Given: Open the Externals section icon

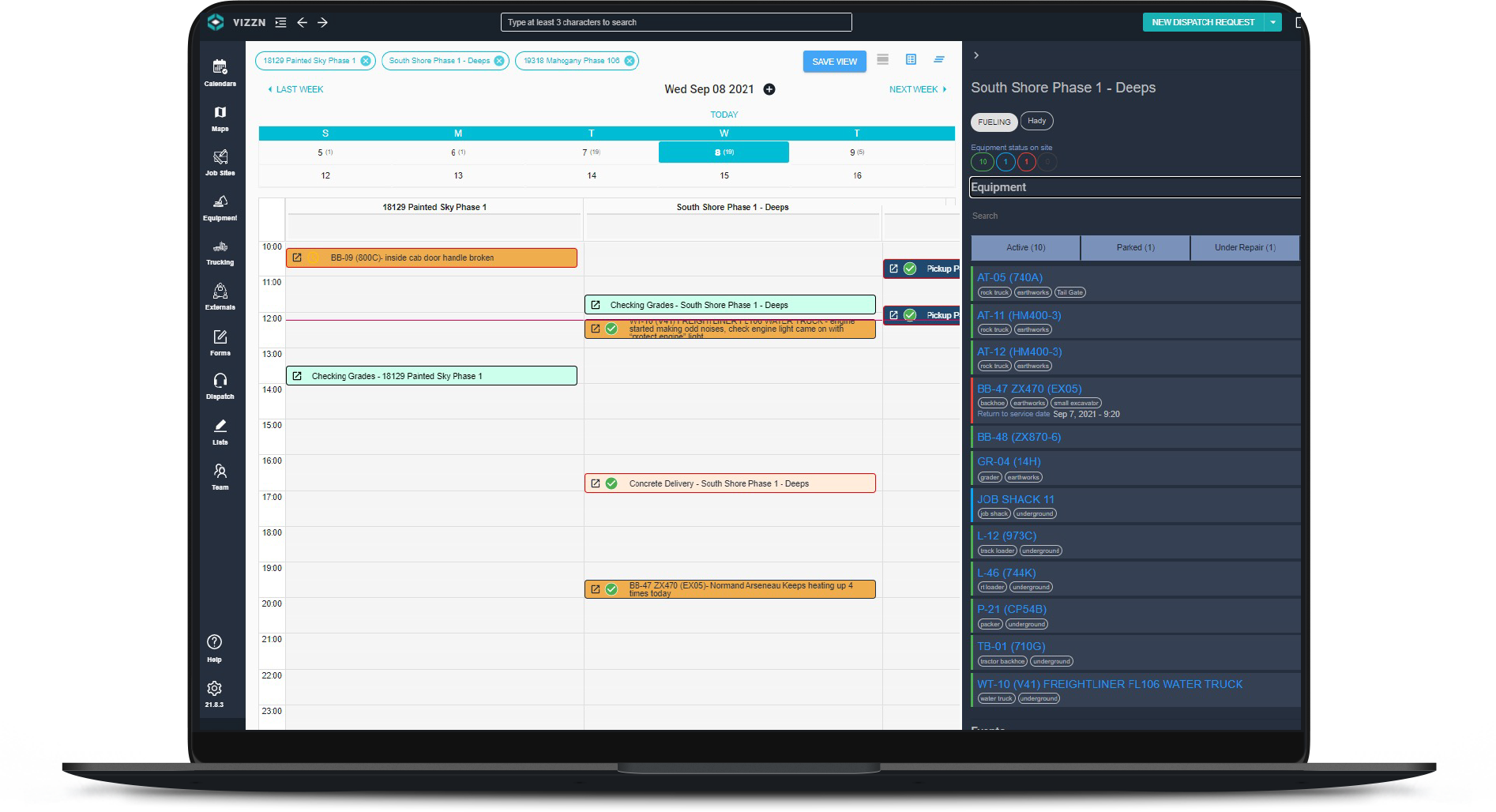Looking at the screenshot, I should 220,293.
